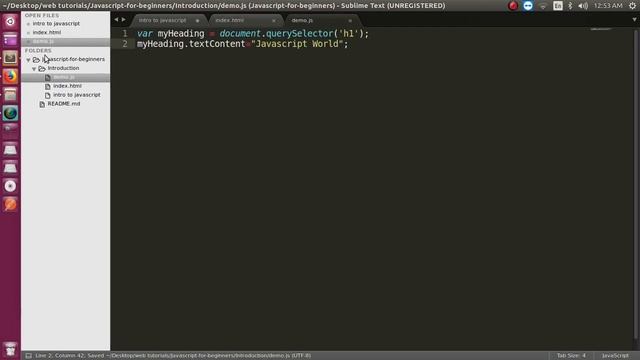Click the minimap at the editor's right
This screenshot has width=640, height=360.
(600, 29)
